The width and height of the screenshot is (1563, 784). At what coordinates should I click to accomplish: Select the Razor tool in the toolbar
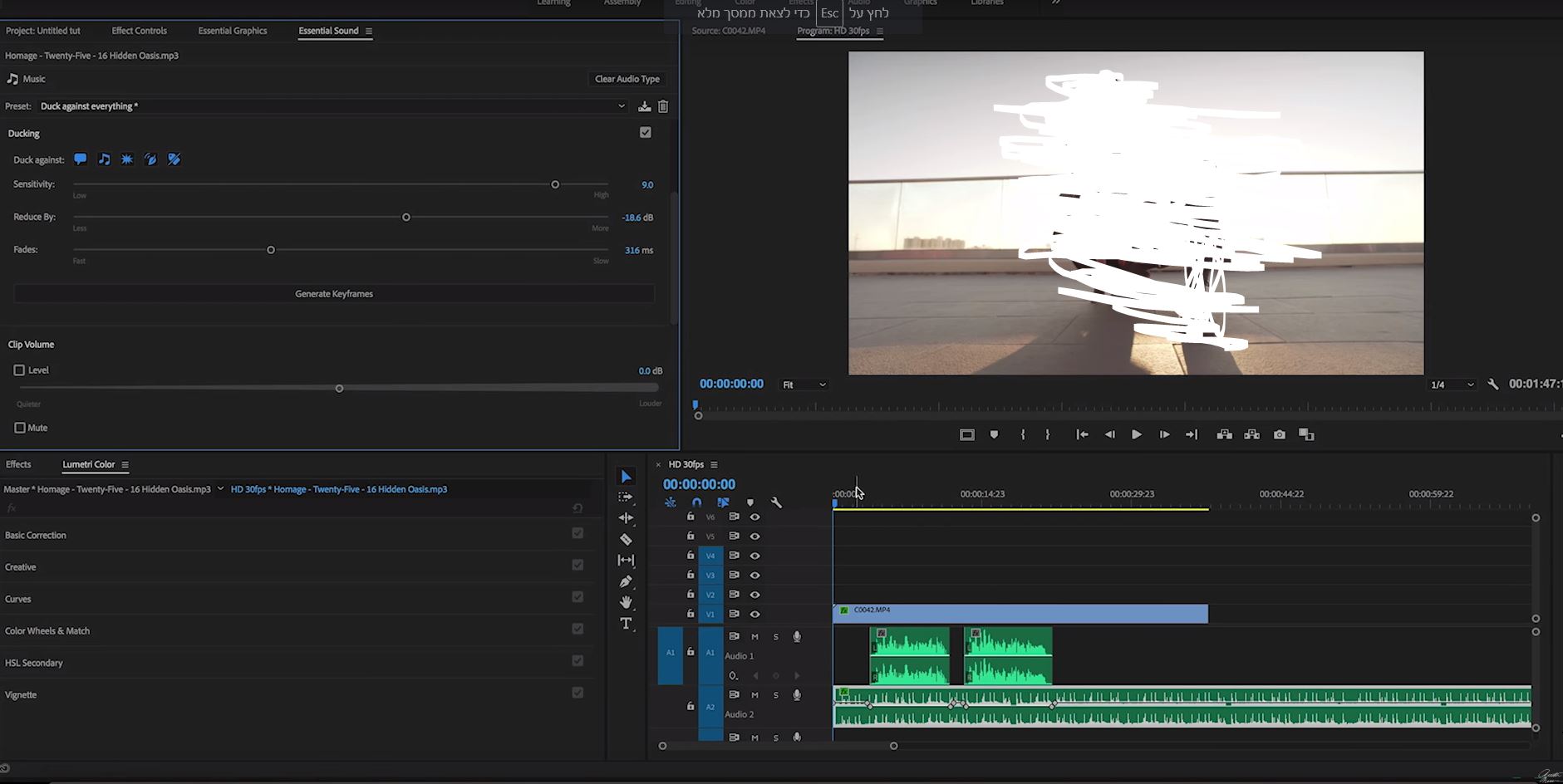point(626,540)
